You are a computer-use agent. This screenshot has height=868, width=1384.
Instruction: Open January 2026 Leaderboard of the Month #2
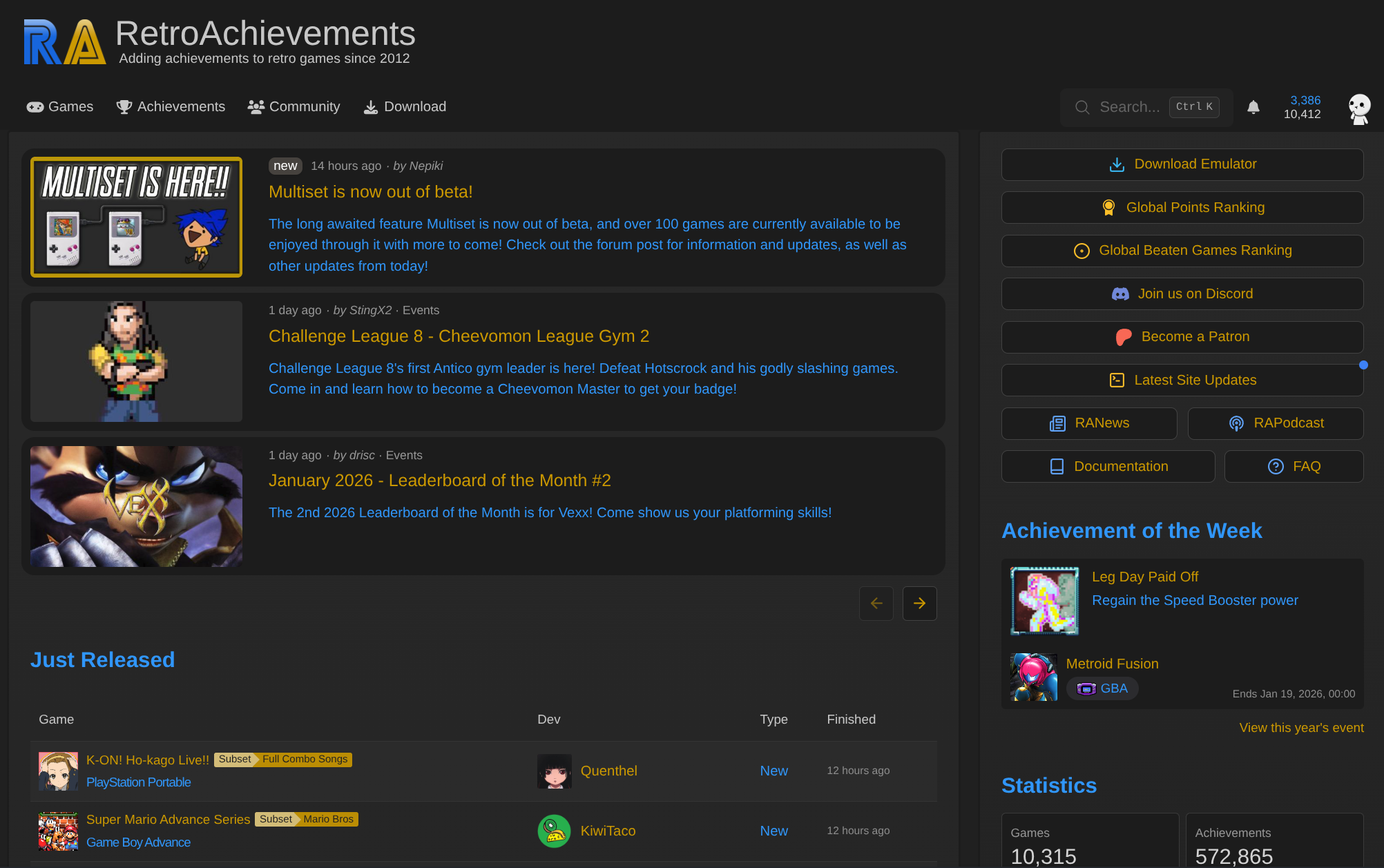point(440,481)
